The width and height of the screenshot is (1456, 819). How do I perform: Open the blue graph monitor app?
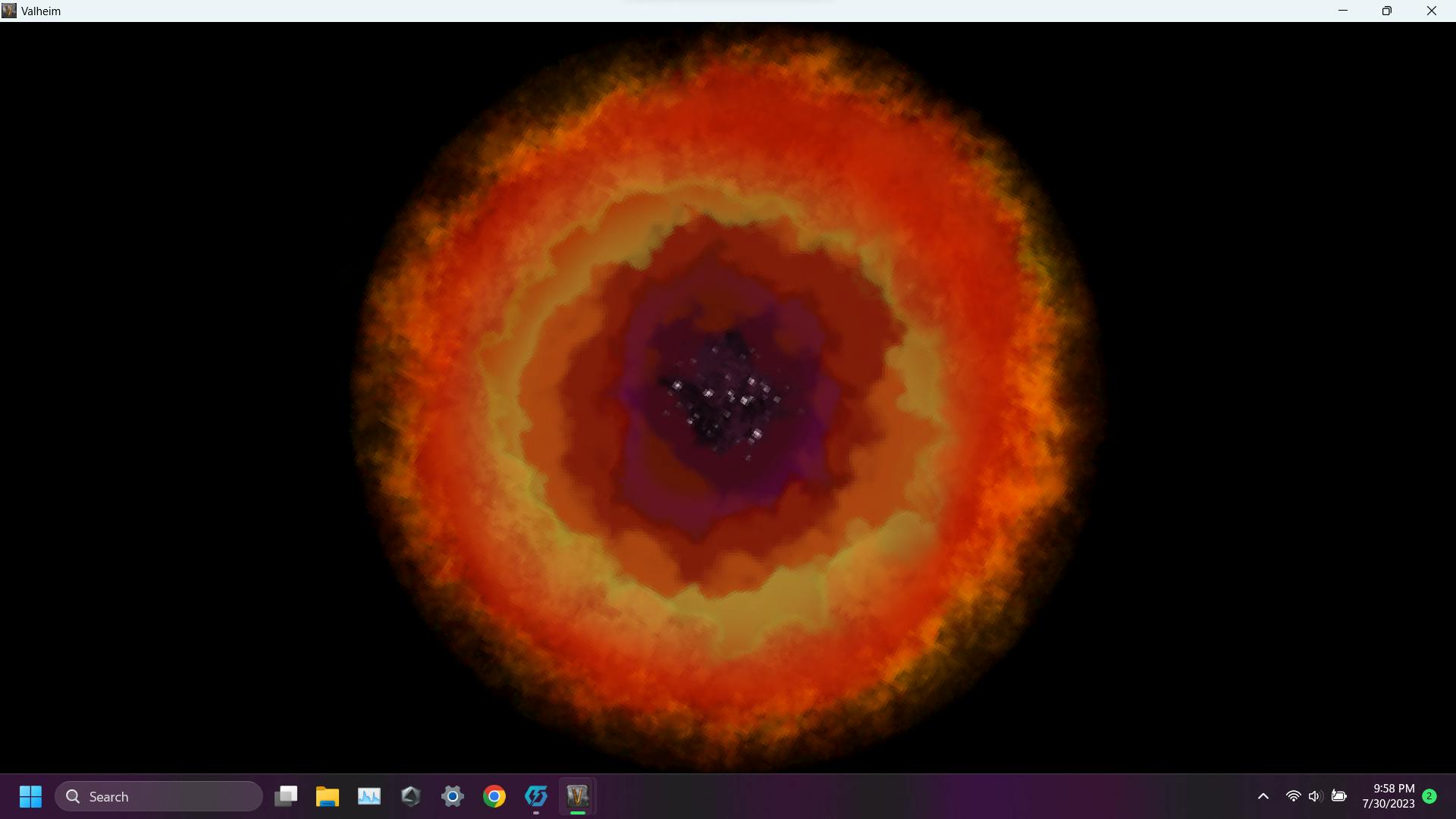[x=369, y=796]
